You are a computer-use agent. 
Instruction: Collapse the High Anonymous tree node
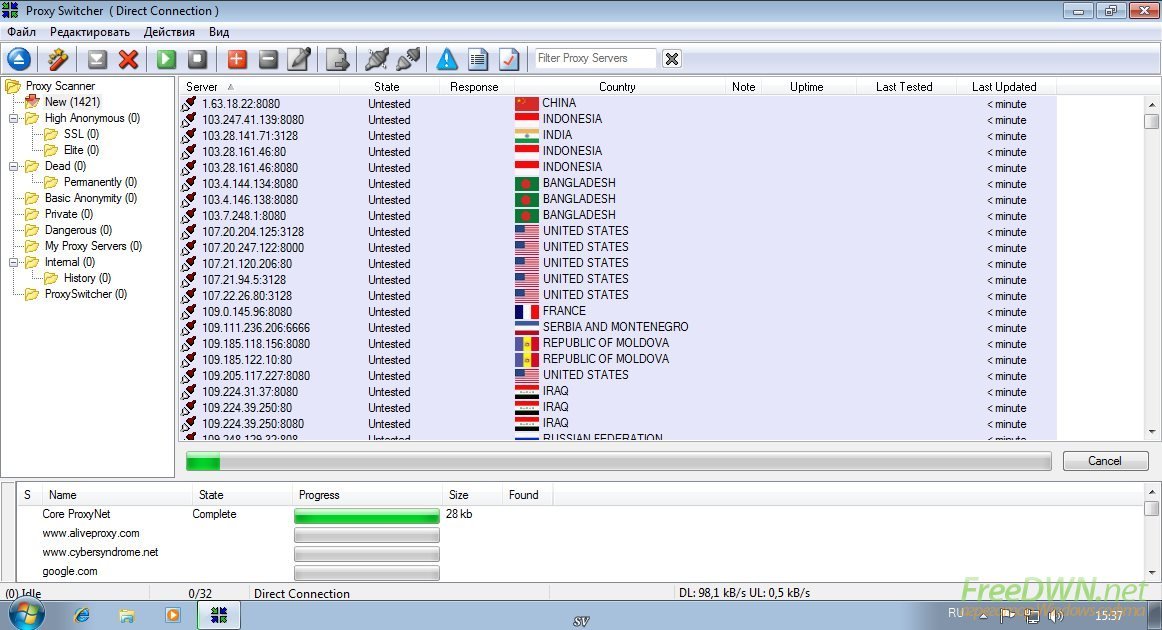(x=13, y=119)
